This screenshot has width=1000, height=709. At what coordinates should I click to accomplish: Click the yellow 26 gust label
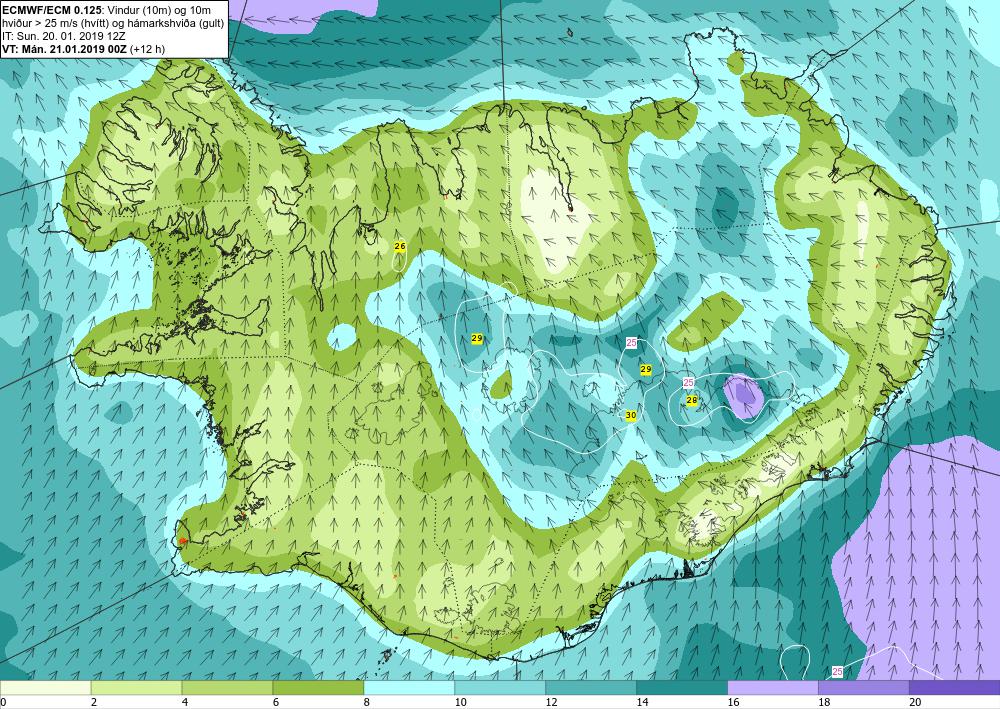click(x=400, y=246)
